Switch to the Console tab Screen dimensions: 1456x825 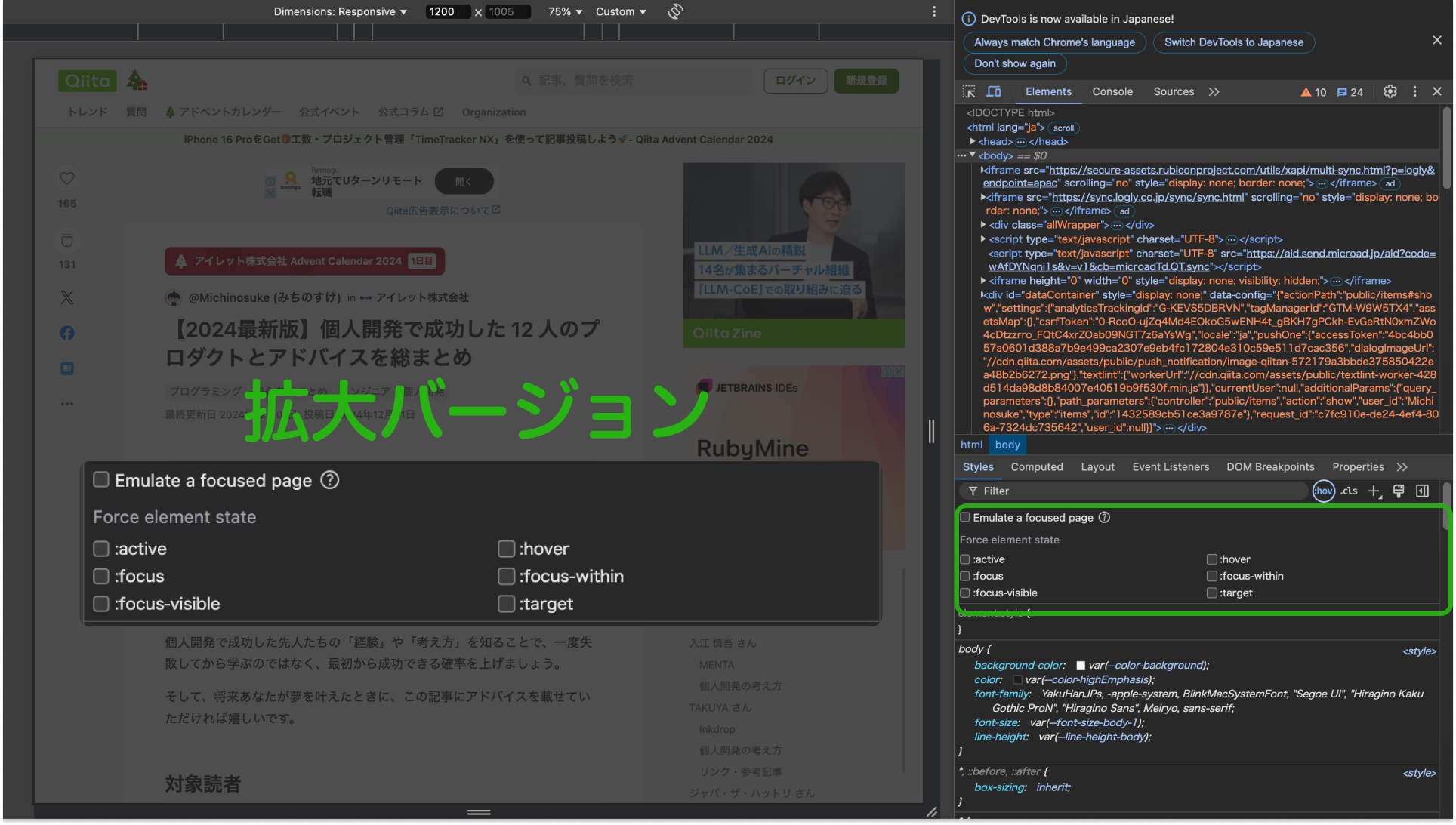pyautogui.click(x=1112, y=91)
